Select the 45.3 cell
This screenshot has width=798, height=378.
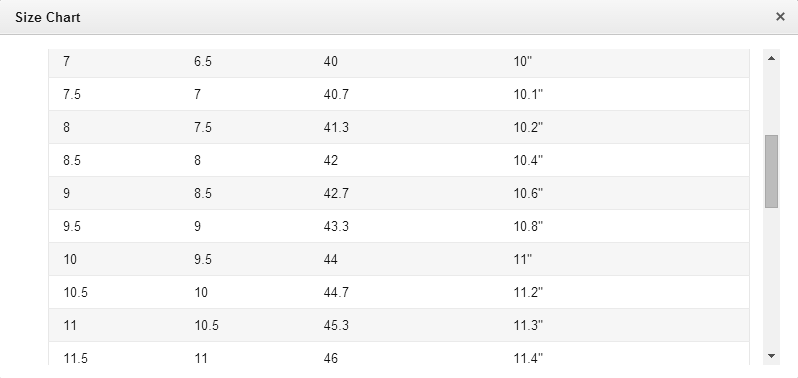click(336, 325)
